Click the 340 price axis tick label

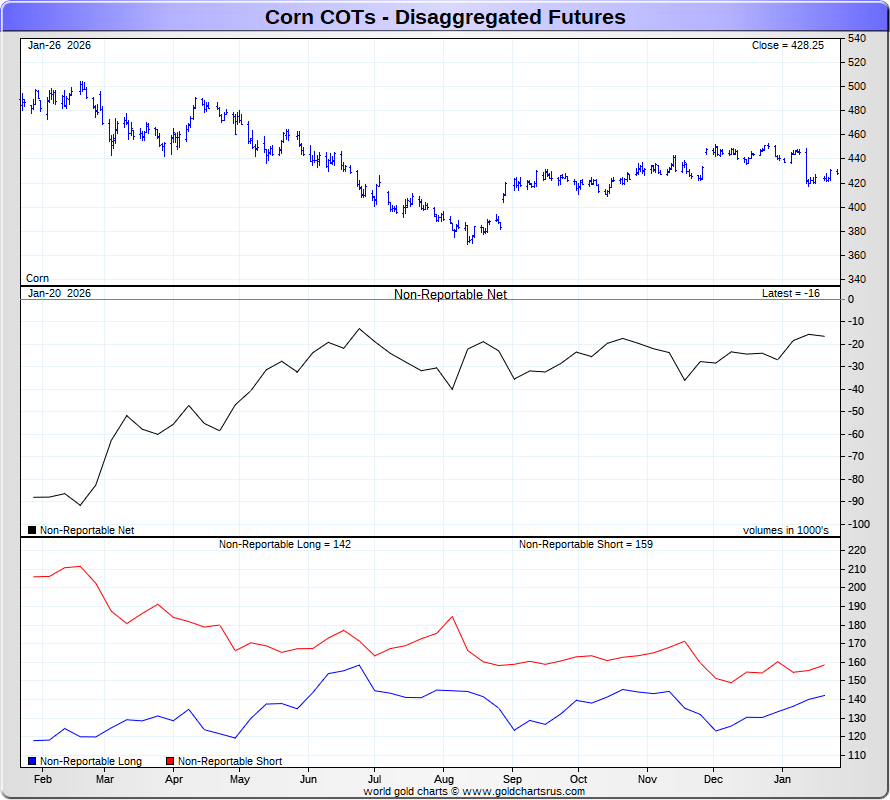click(x=857, y=279)
